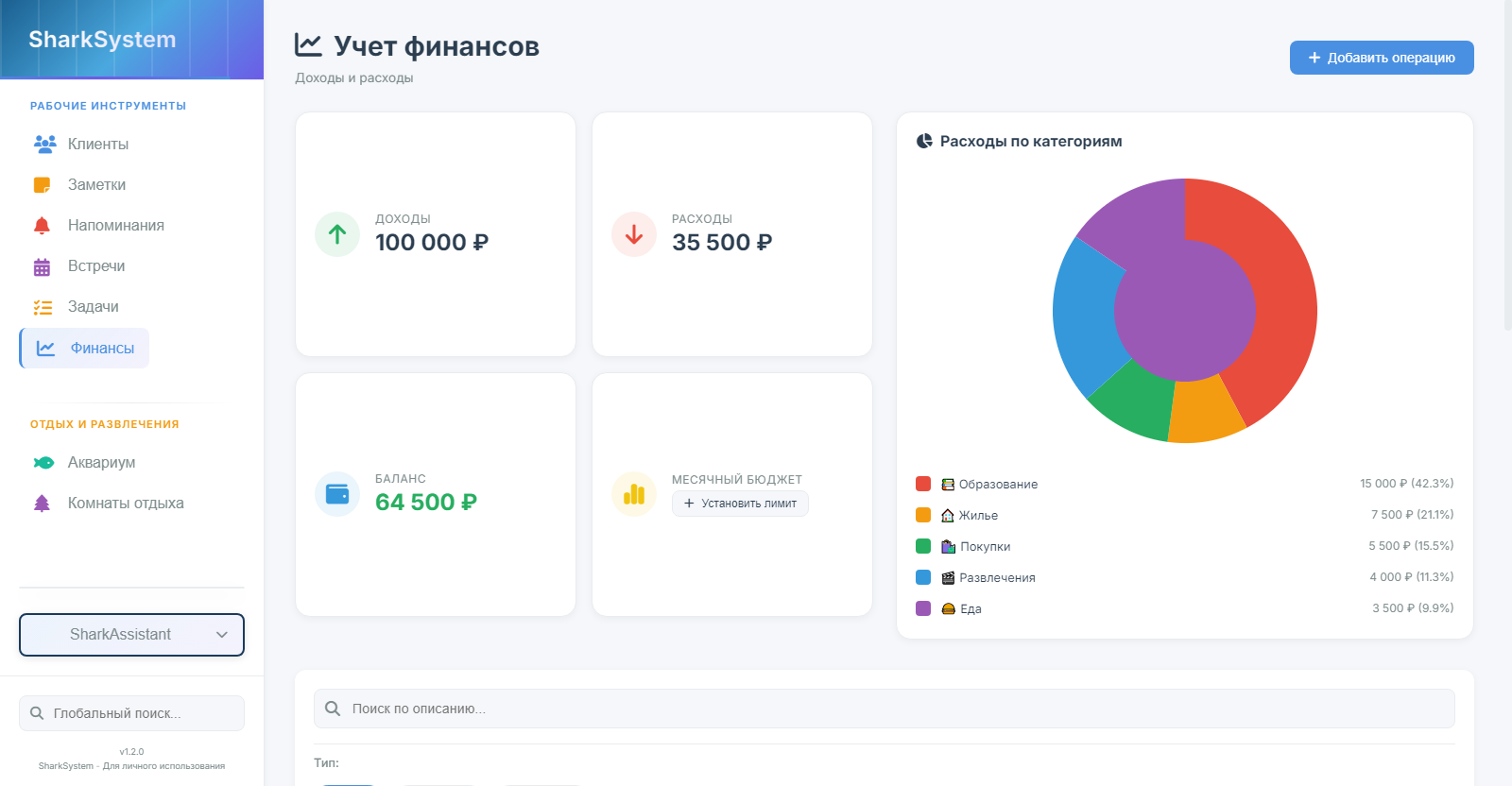Click the Встречи calendar icon
The width and height of the screenshot is (1512, 786).
pyautogui.click(x=42, y=266)
